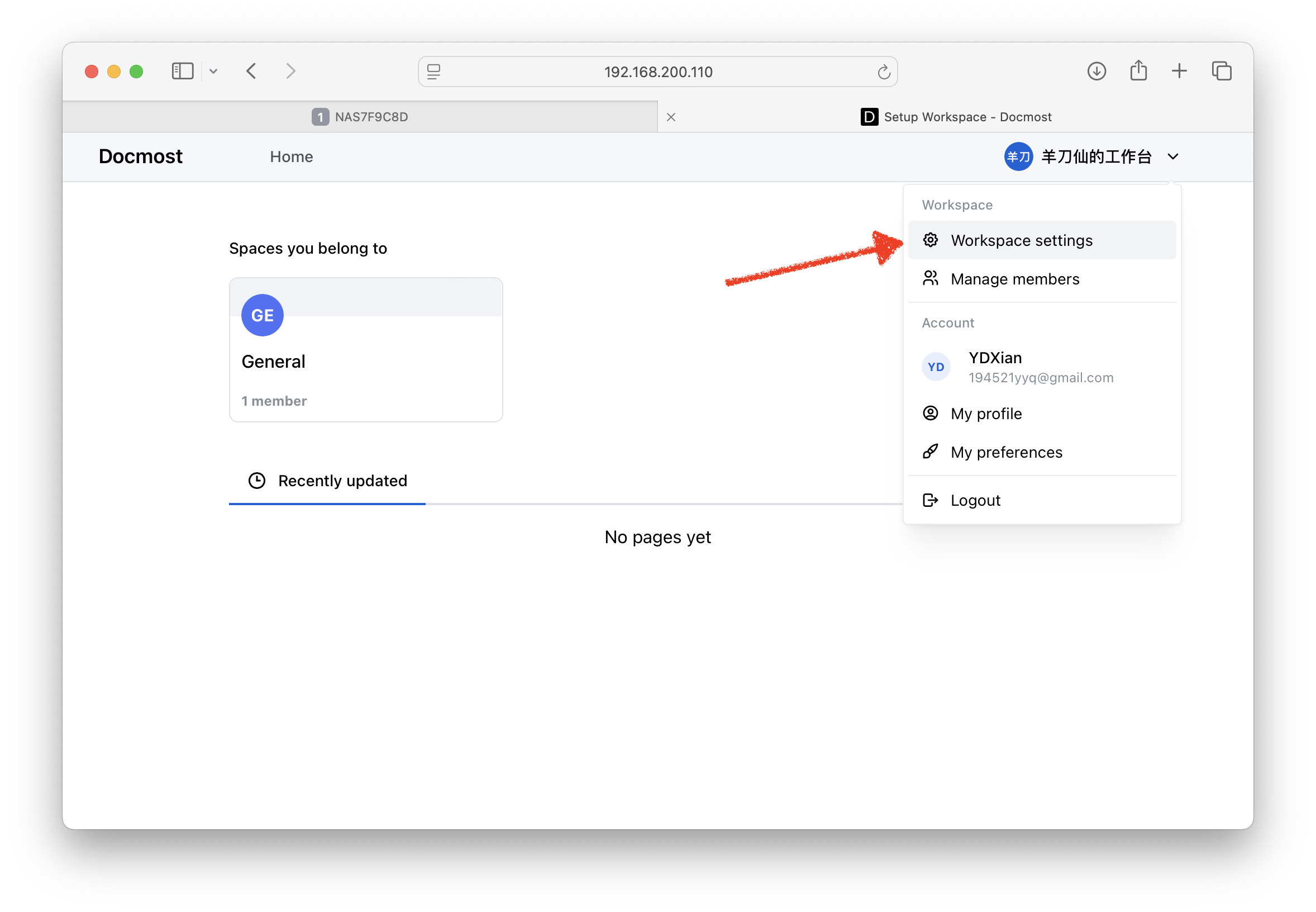Expand the sidebar options chevron
1316x912 pixels.
213,72
